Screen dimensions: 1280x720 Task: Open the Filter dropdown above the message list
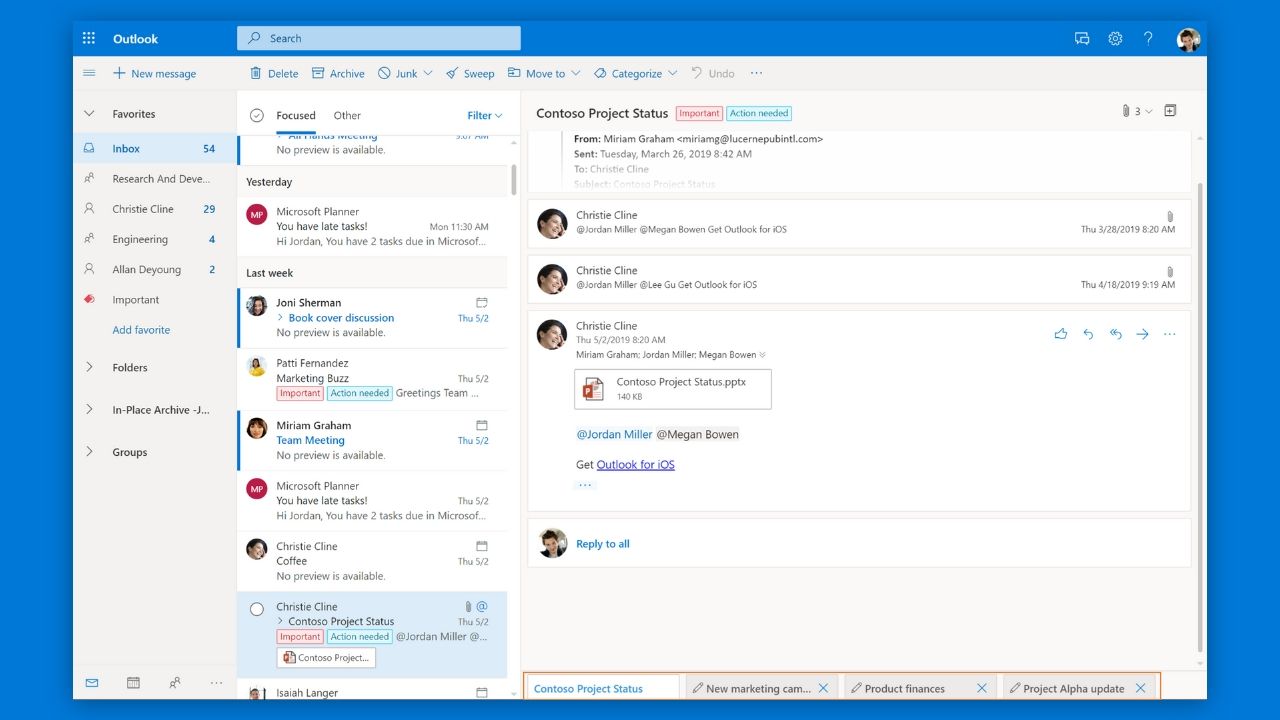(483, 115)
